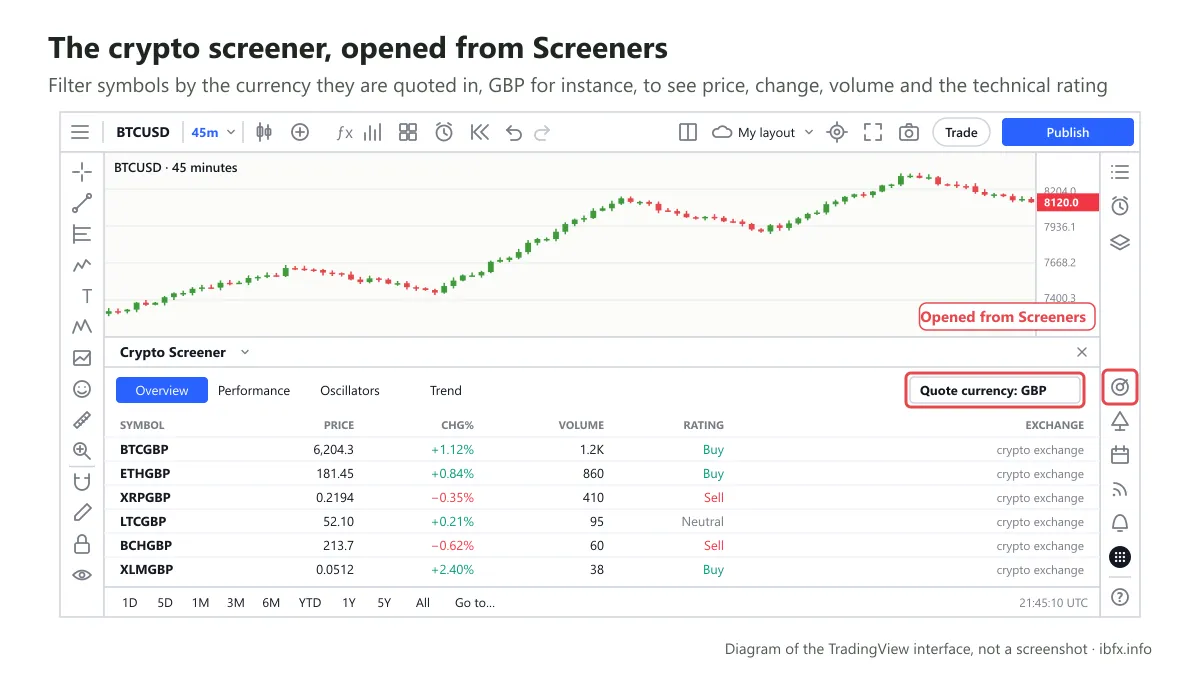This screenshot has height=675, width=1200.
Task: Open the black dotted apps grid icon
Action: (x=1120, y=557)
